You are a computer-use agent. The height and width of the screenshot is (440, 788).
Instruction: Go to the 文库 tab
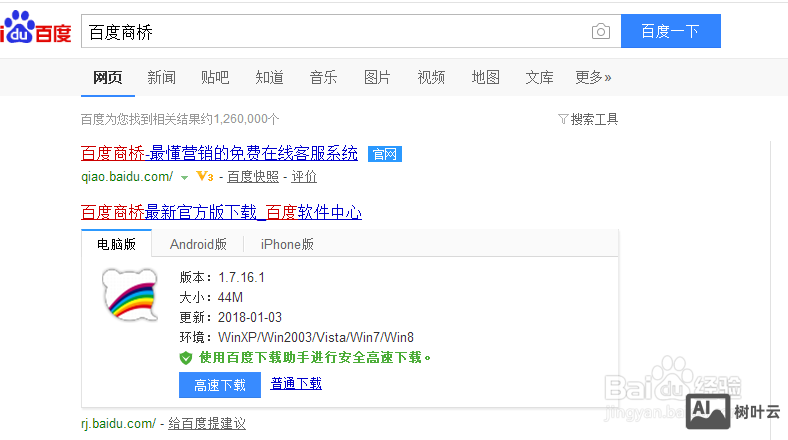[539, 77]
